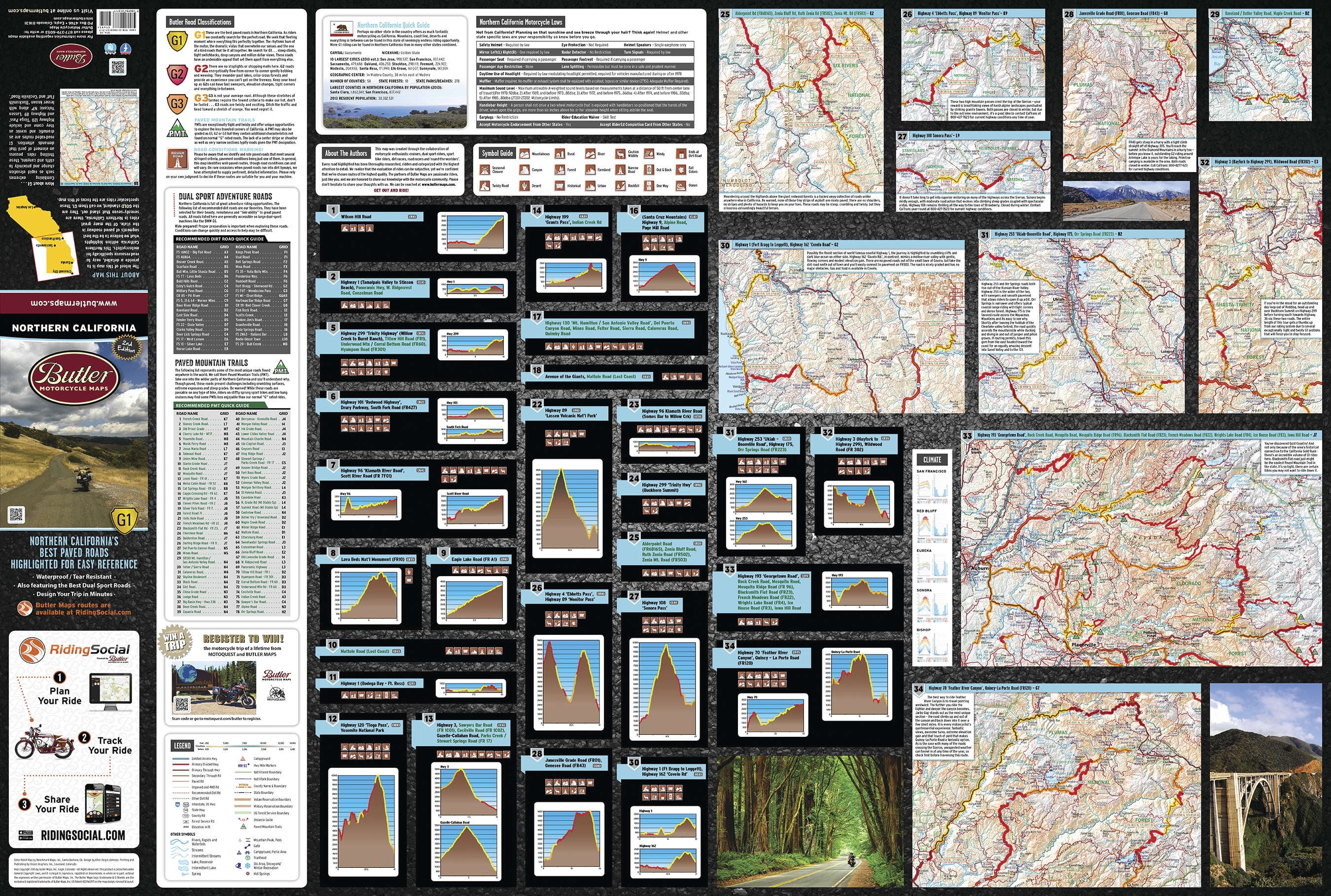Select the Fall Colors leaf icon
The width and height of the screenshot is (1331, 896).
click(x=681, y=170)
